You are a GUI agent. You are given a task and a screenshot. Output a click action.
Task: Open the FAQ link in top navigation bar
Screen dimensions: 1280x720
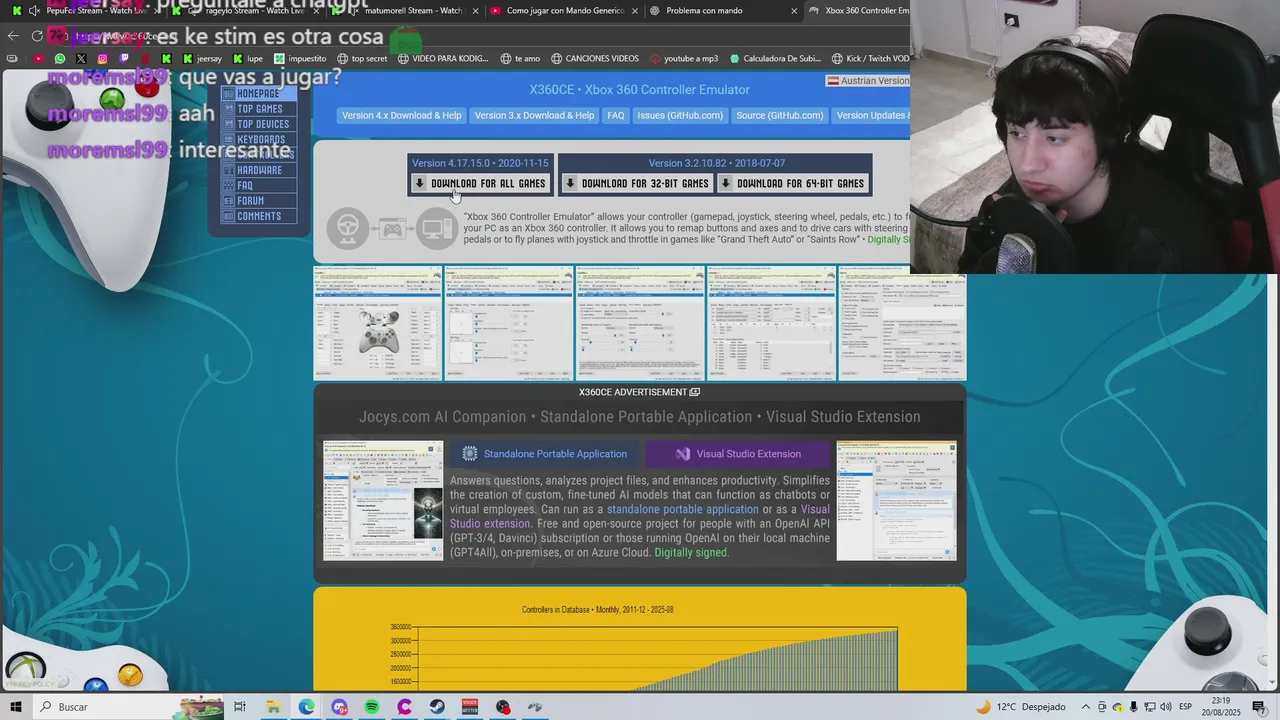click(616, 115)
